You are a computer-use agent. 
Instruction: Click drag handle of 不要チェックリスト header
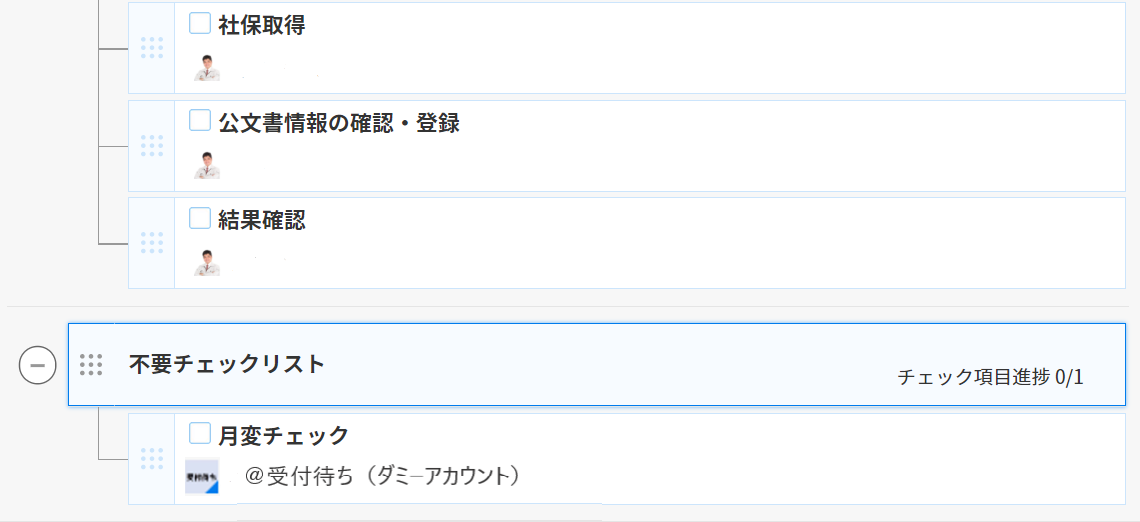(91, 364)
